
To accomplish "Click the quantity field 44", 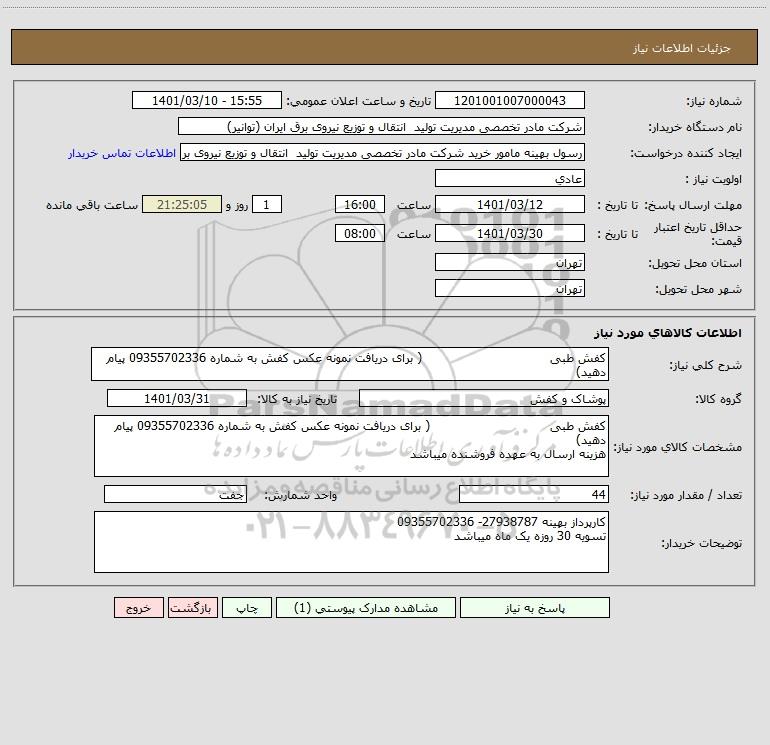I will click(x=534, y=494).
